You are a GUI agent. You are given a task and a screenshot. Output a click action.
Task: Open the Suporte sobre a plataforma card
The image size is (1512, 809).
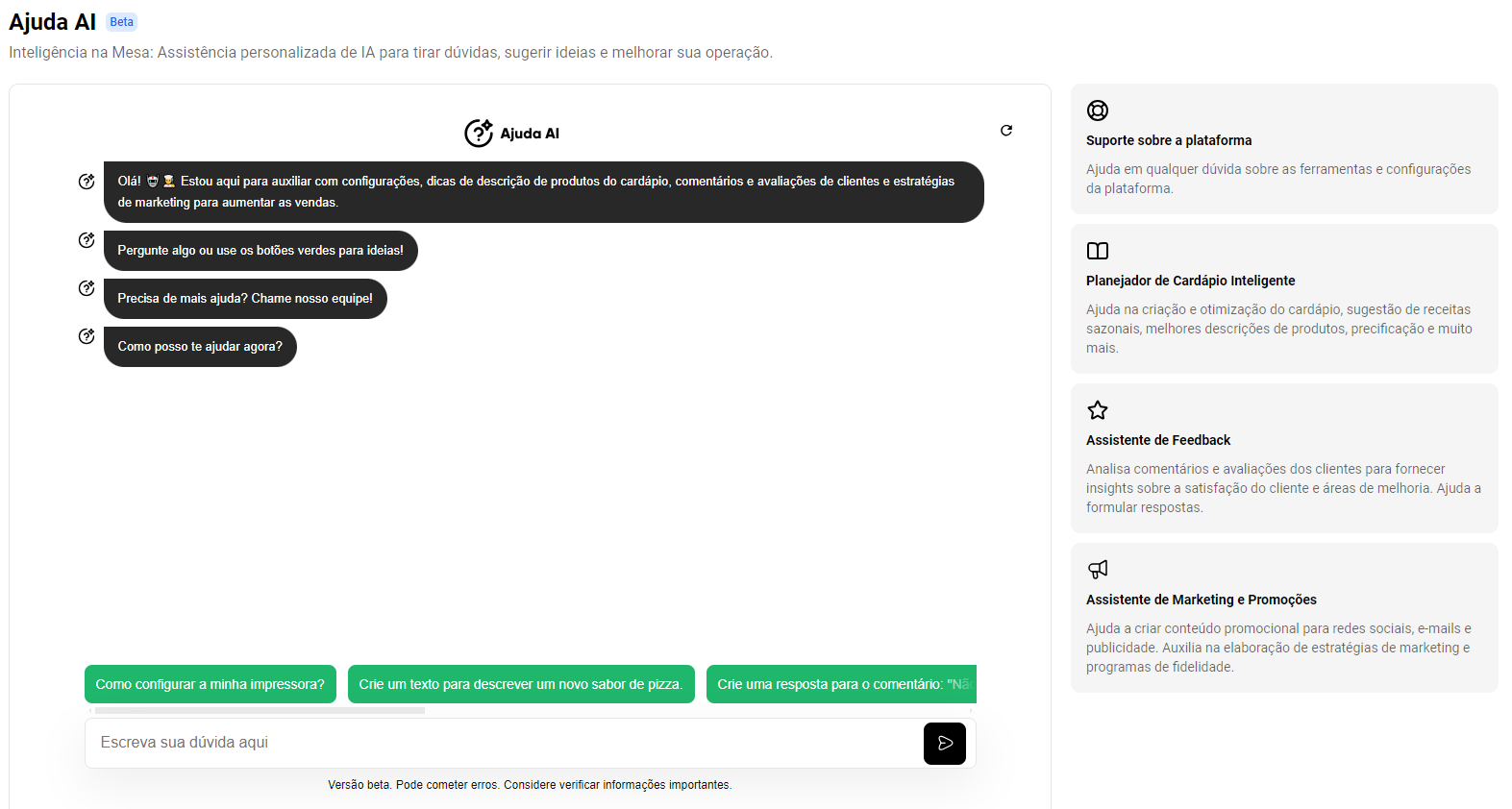tap(1284, 149)
